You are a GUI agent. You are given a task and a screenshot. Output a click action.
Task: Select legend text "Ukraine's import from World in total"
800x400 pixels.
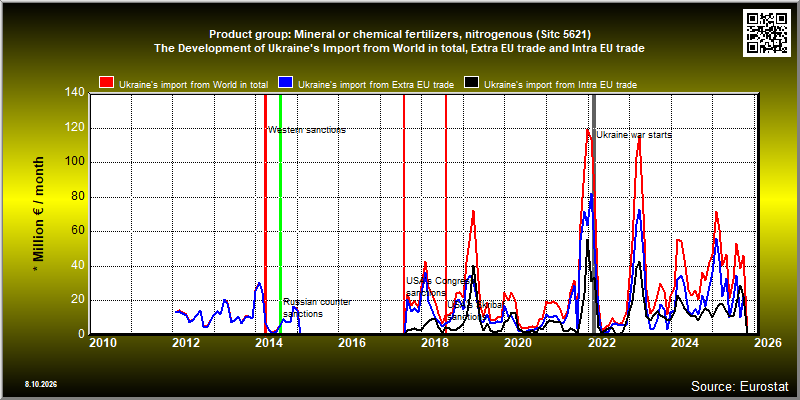pyautogui.click(x=193, y=85)
